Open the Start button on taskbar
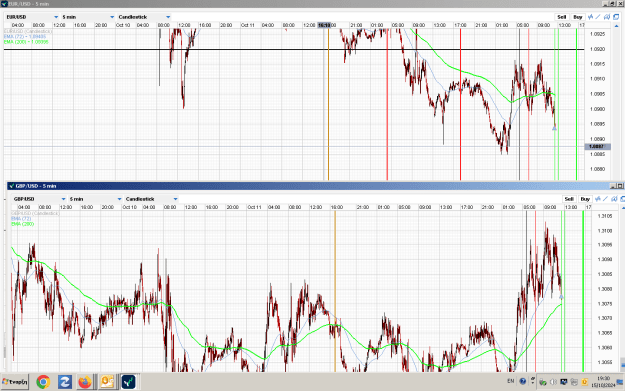The image size is (625, 391). pyautogui.click(x=15, y=382)
